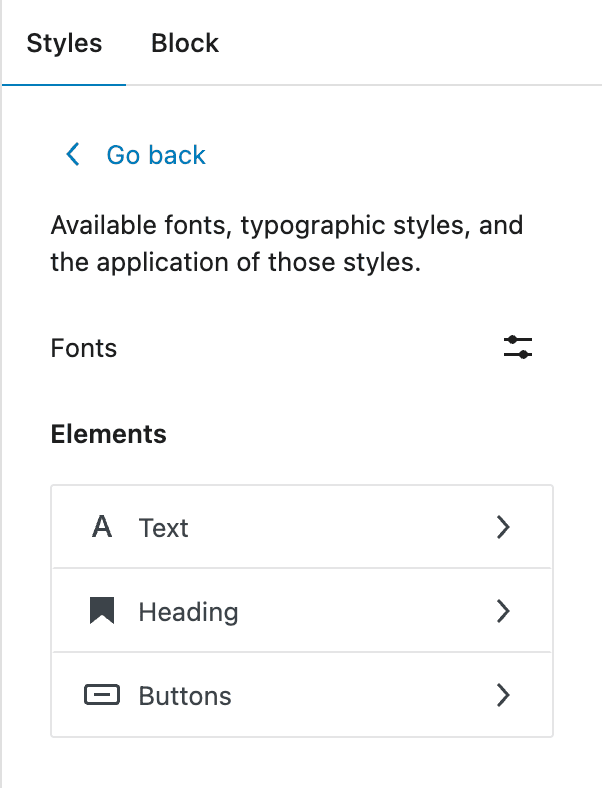602x788 pixels.
Task: Expand the Buttons row's right chevron
Action: pos(503,696)
